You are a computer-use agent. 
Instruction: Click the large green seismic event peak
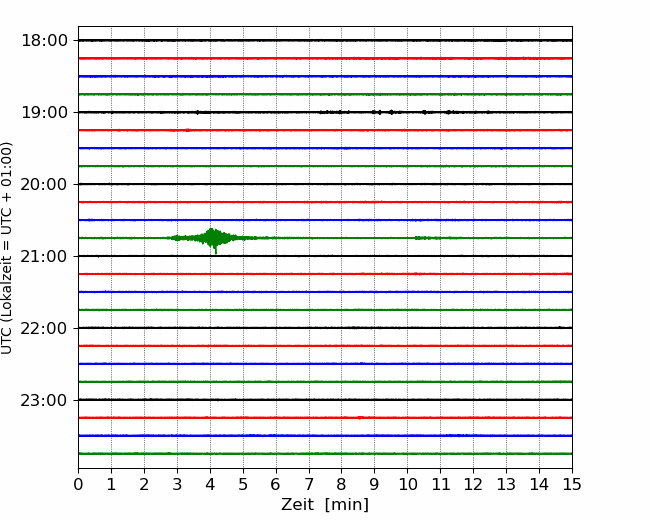(x=212, y=239)
